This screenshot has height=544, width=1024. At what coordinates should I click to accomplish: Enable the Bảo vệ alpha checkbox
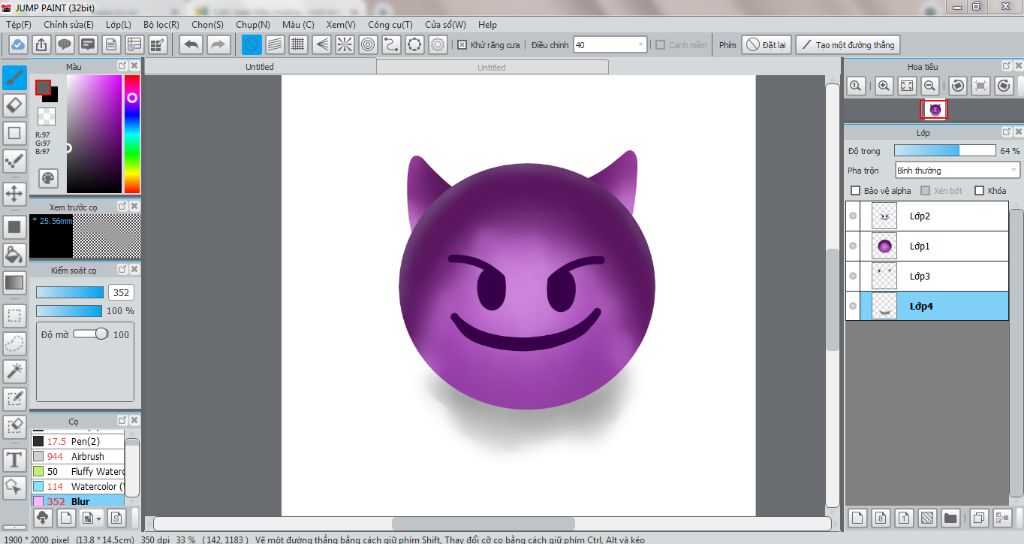855,191
